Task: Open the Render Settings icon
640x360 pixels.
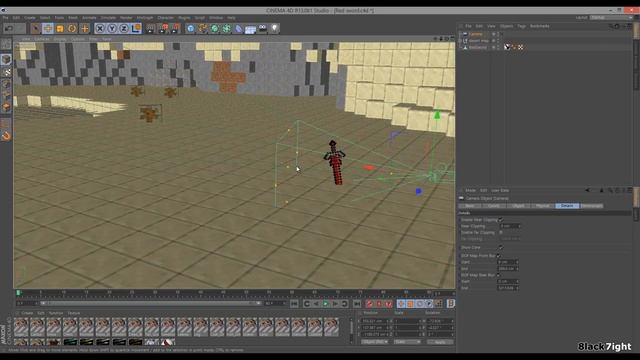Action: pos(176,28)
